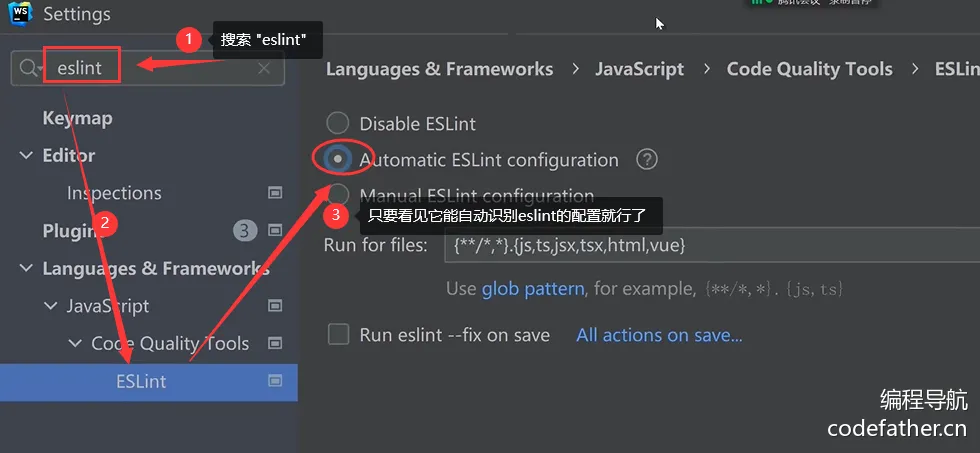Click the JavaScript tree item label
The height and width of the screenshot is (453, 980).
click(x=108, y=306)
